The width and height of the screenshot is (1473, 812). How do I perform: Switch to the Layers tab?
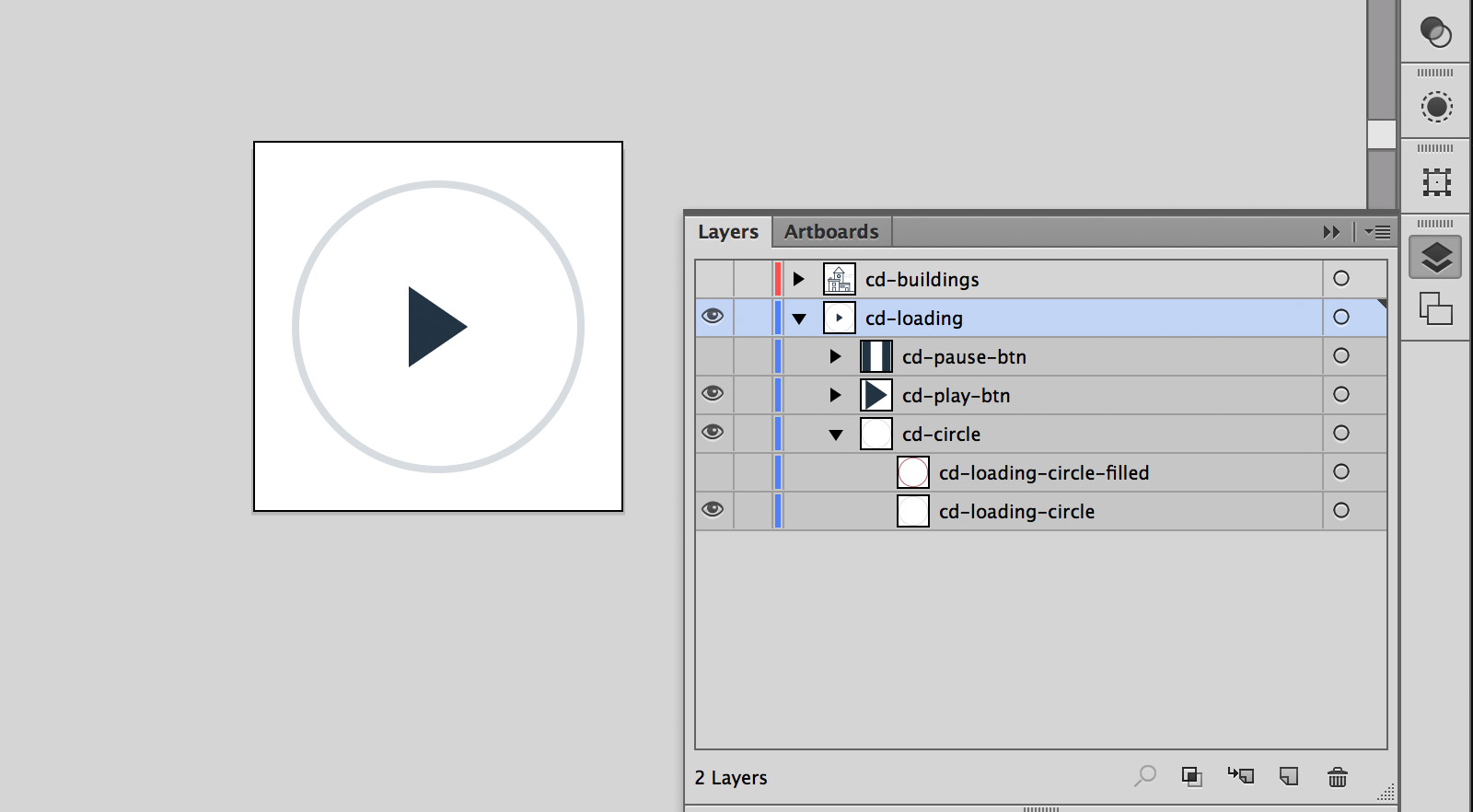point(728,232)
